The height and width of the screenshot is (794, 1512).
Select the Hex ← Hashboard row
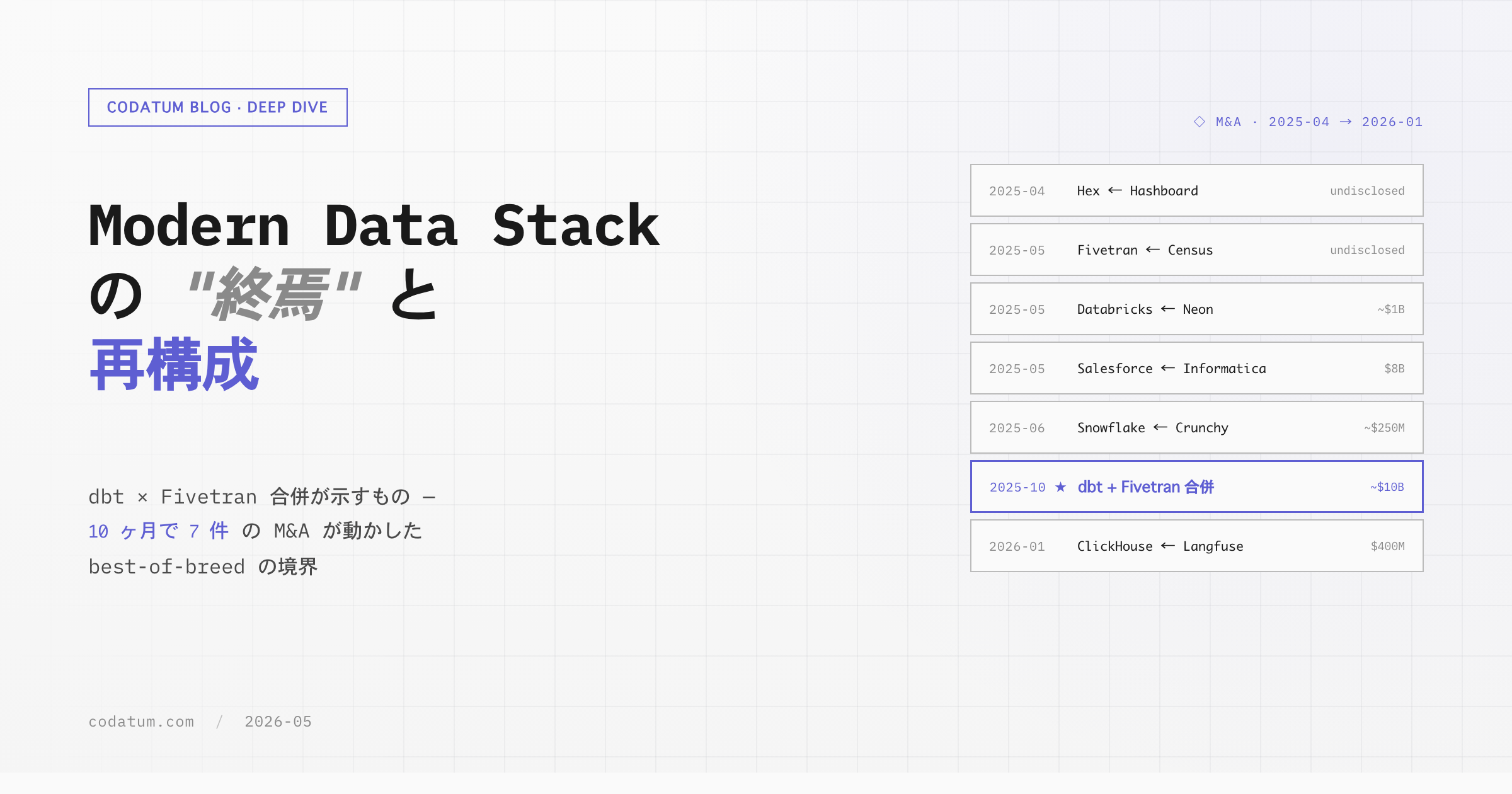[x=1196, y=190]
